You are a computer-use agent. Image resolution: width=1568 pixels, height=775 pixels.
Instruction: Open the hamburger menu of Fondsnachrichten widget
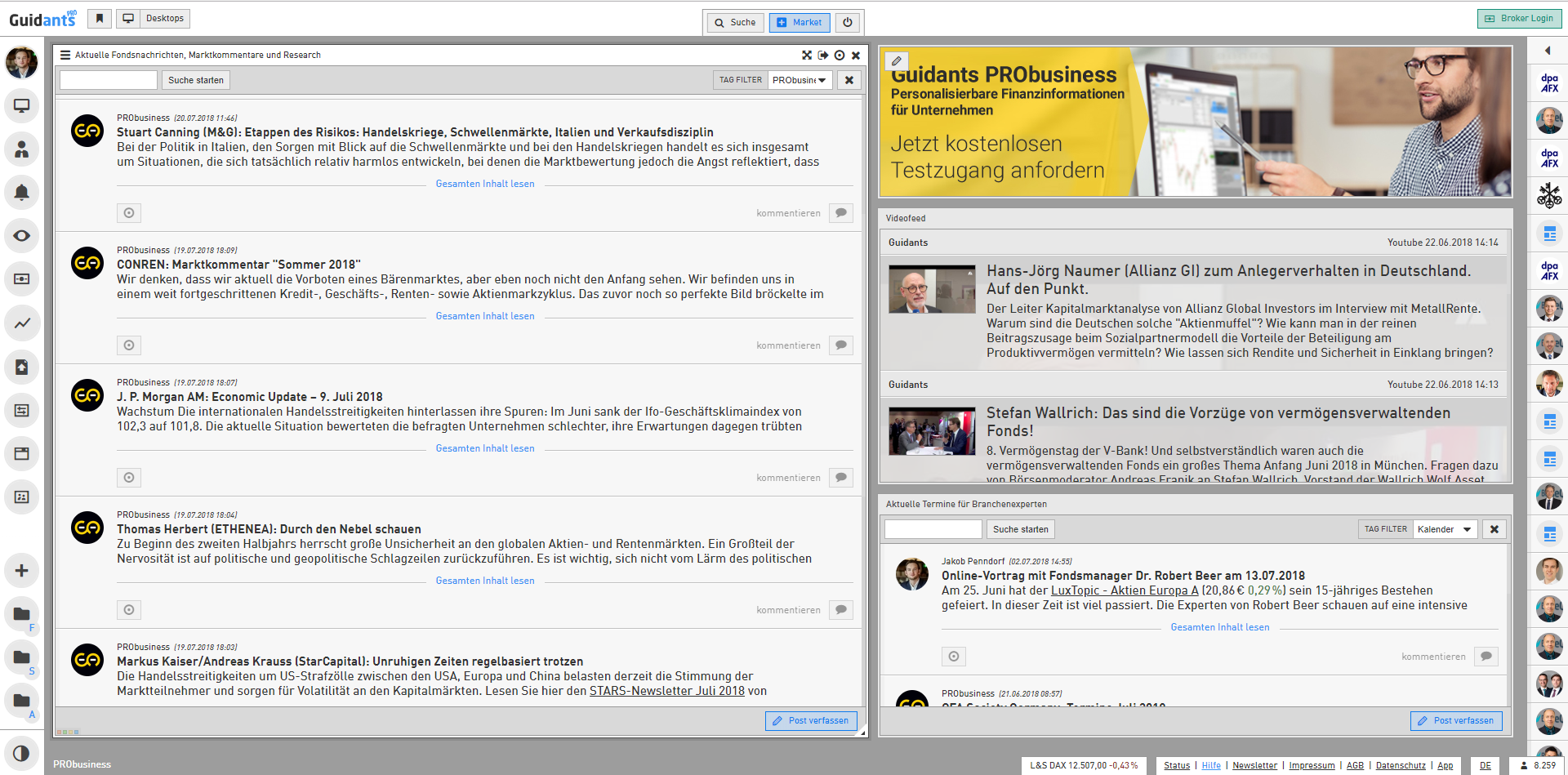(65, 55)
